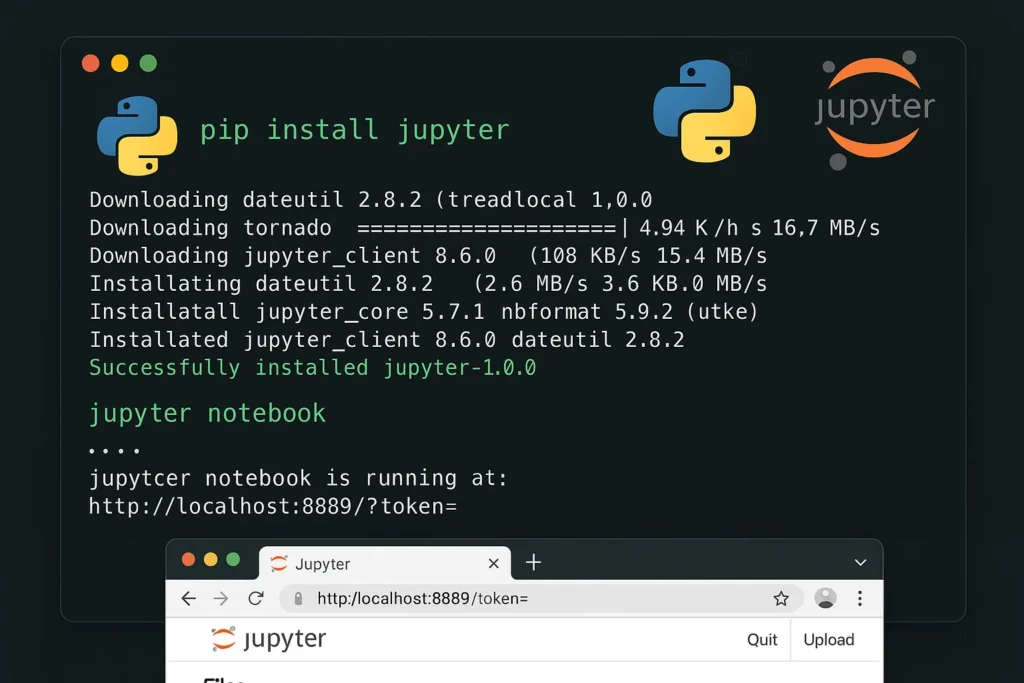
Task: Click 'Installatall jupyter_core 5.7.1' line
Action: pos(424,312)
